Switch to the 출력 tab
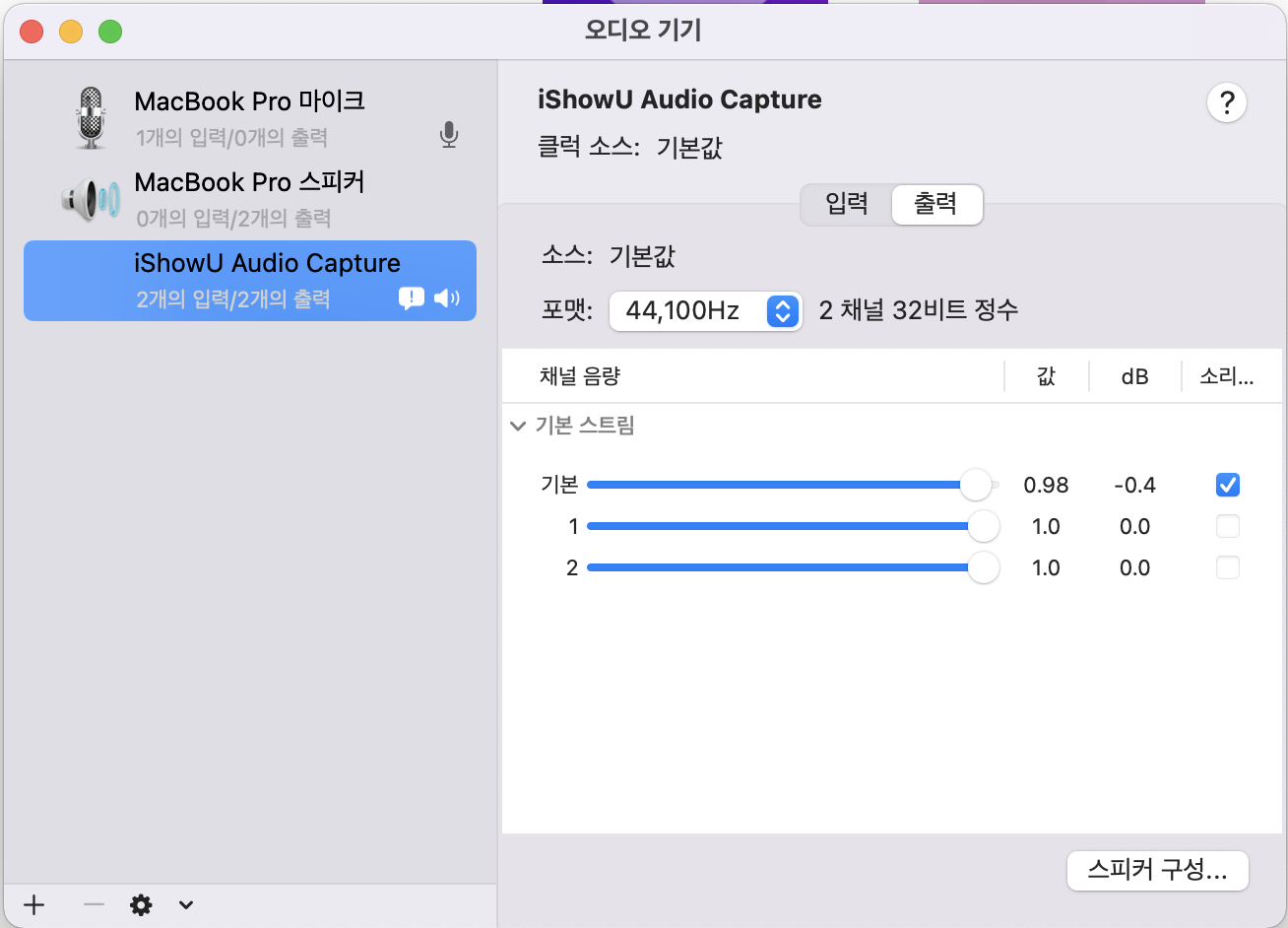This screenshot has width=1288, height=928. point(936,204)
